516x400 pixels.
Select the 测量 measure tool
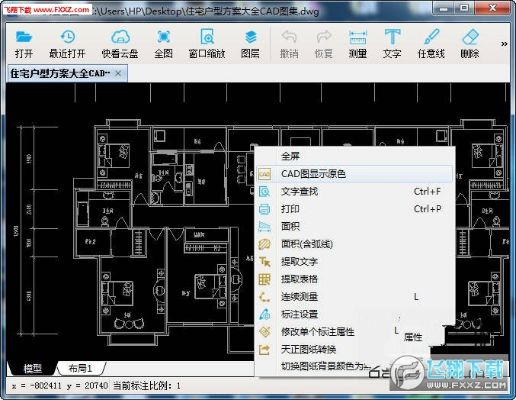pyautogui.click(x=358, y=44)
